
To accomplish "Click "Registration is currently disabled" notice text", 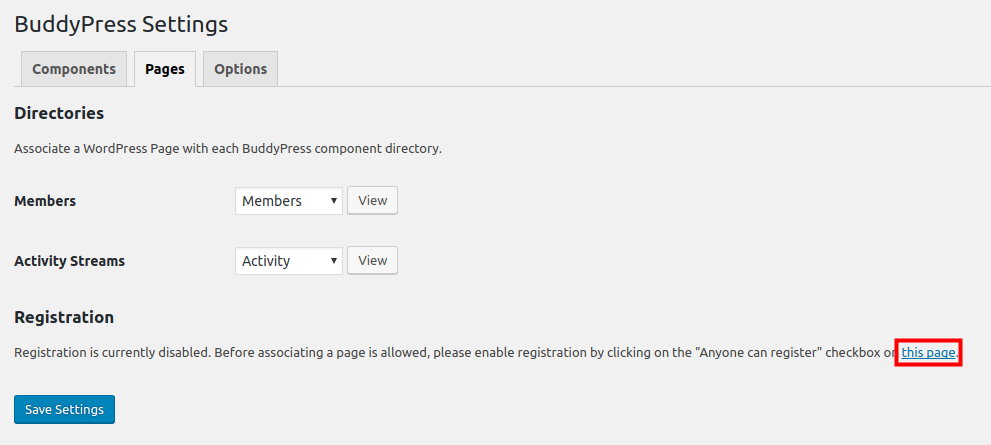I will coord(110,352).
